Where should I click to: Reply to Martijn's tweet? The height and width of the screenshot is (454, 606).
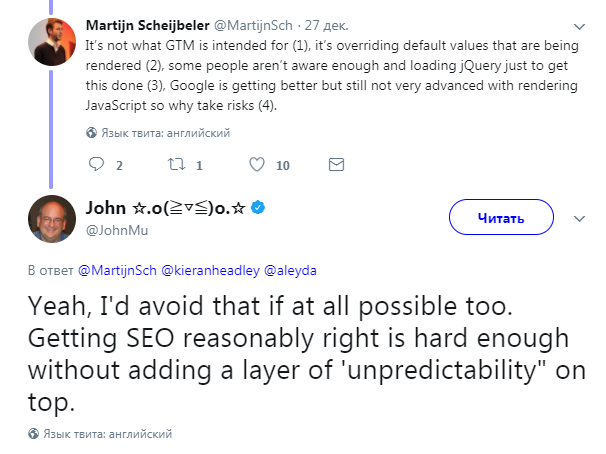click(97, 164)
